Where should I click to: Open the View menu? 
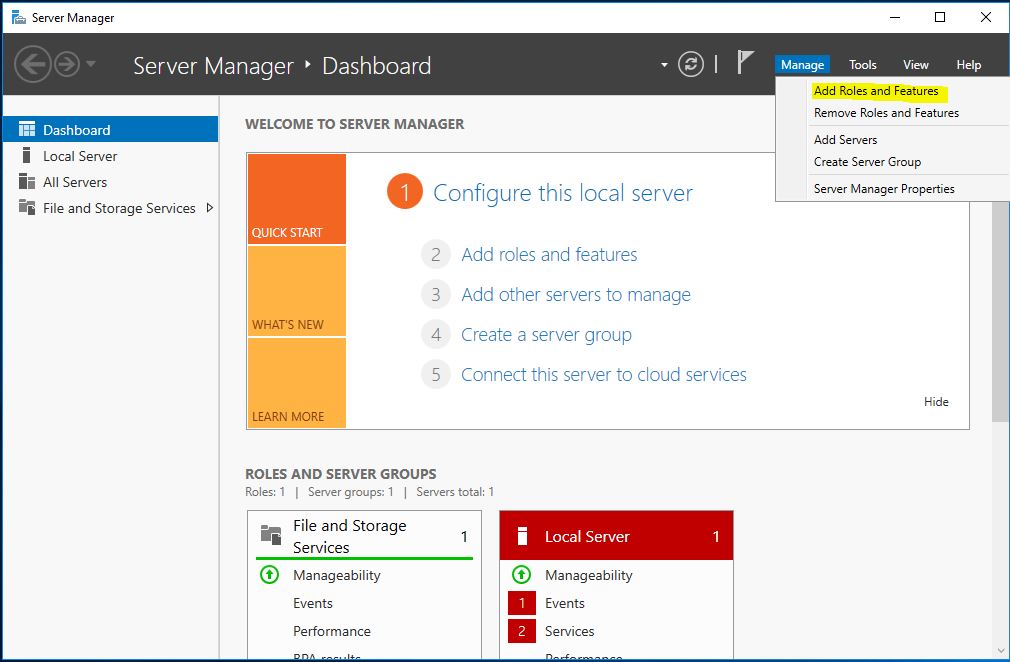point(915,65)
